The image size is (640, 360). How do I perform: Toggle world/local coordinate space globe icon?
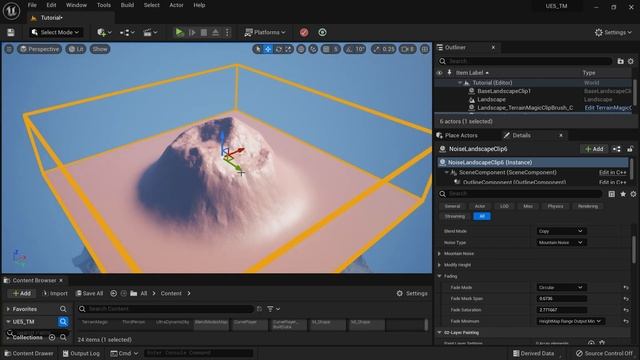pyautogui.click(x=301, y=49)
